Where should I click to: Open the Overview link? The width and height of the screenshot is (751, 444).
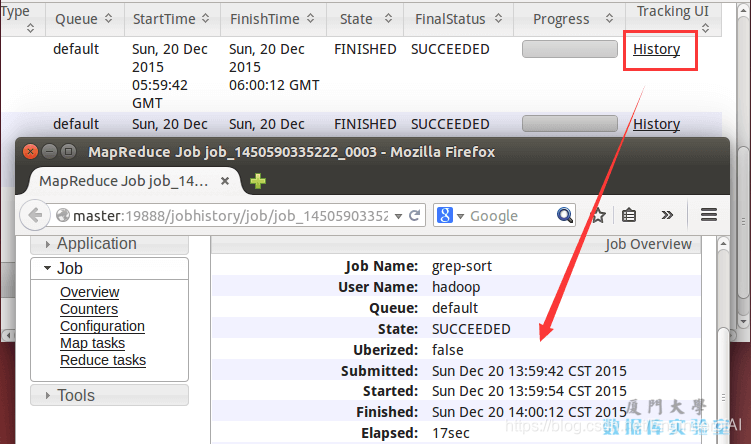90,292
